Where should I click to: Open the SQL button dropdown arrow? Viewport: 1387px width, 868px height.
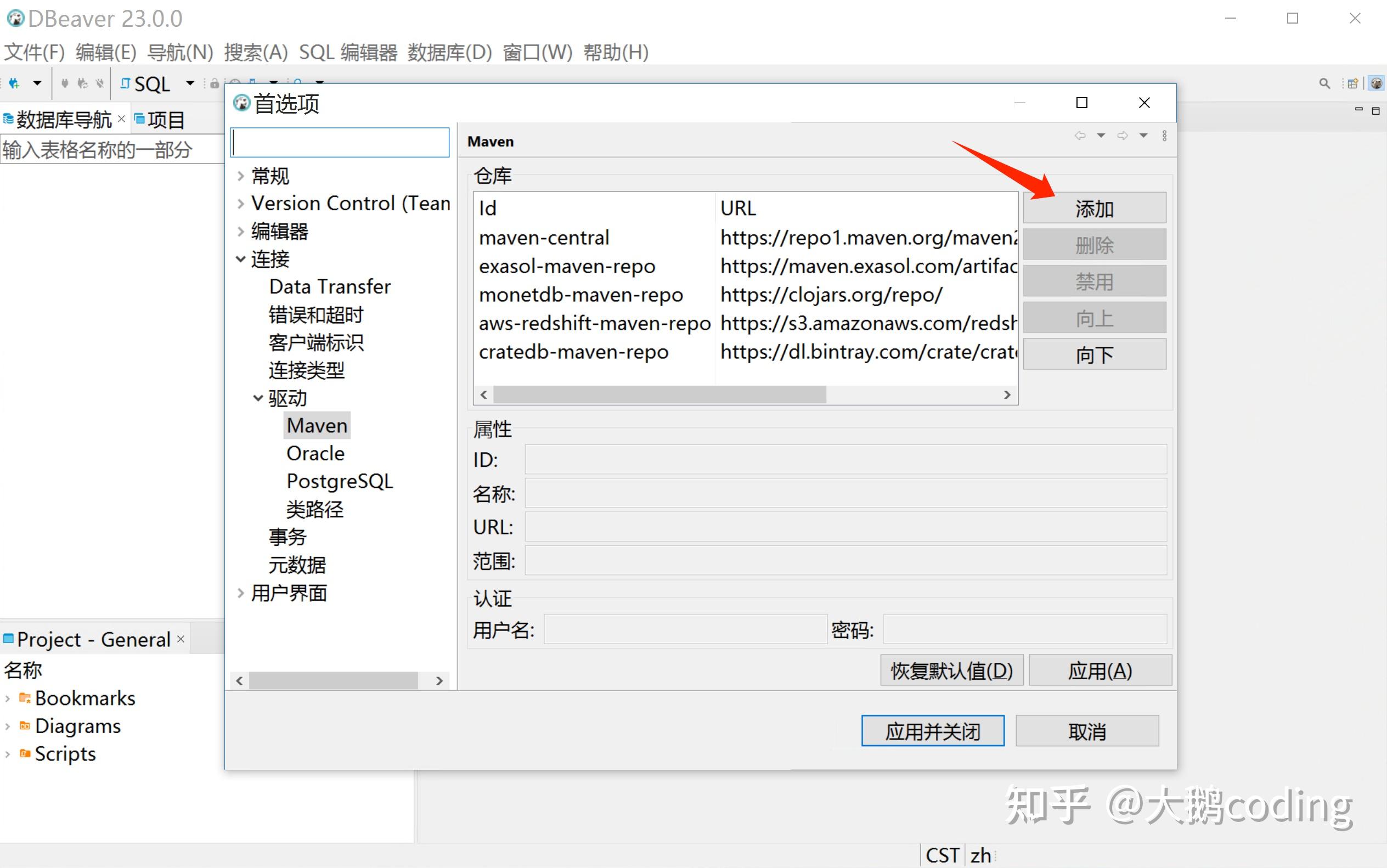[x=190, y=84]
